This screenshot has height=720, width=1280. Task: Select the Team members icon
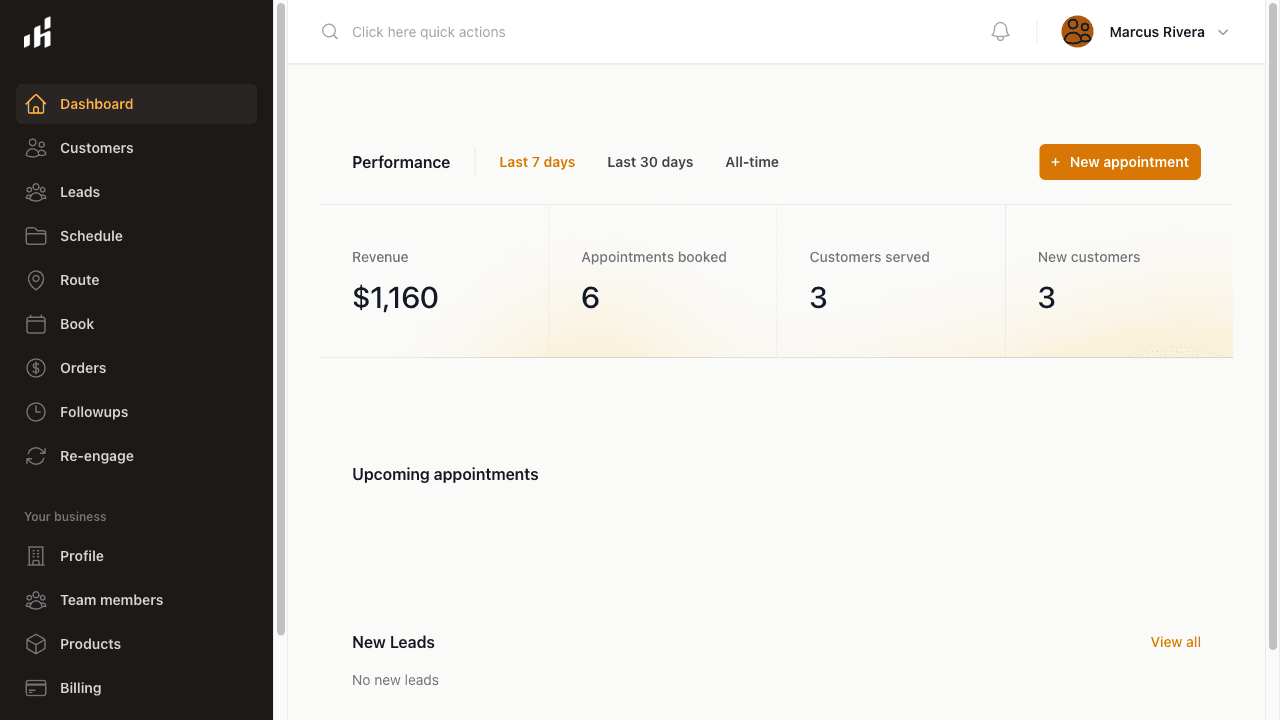(36, 599)
